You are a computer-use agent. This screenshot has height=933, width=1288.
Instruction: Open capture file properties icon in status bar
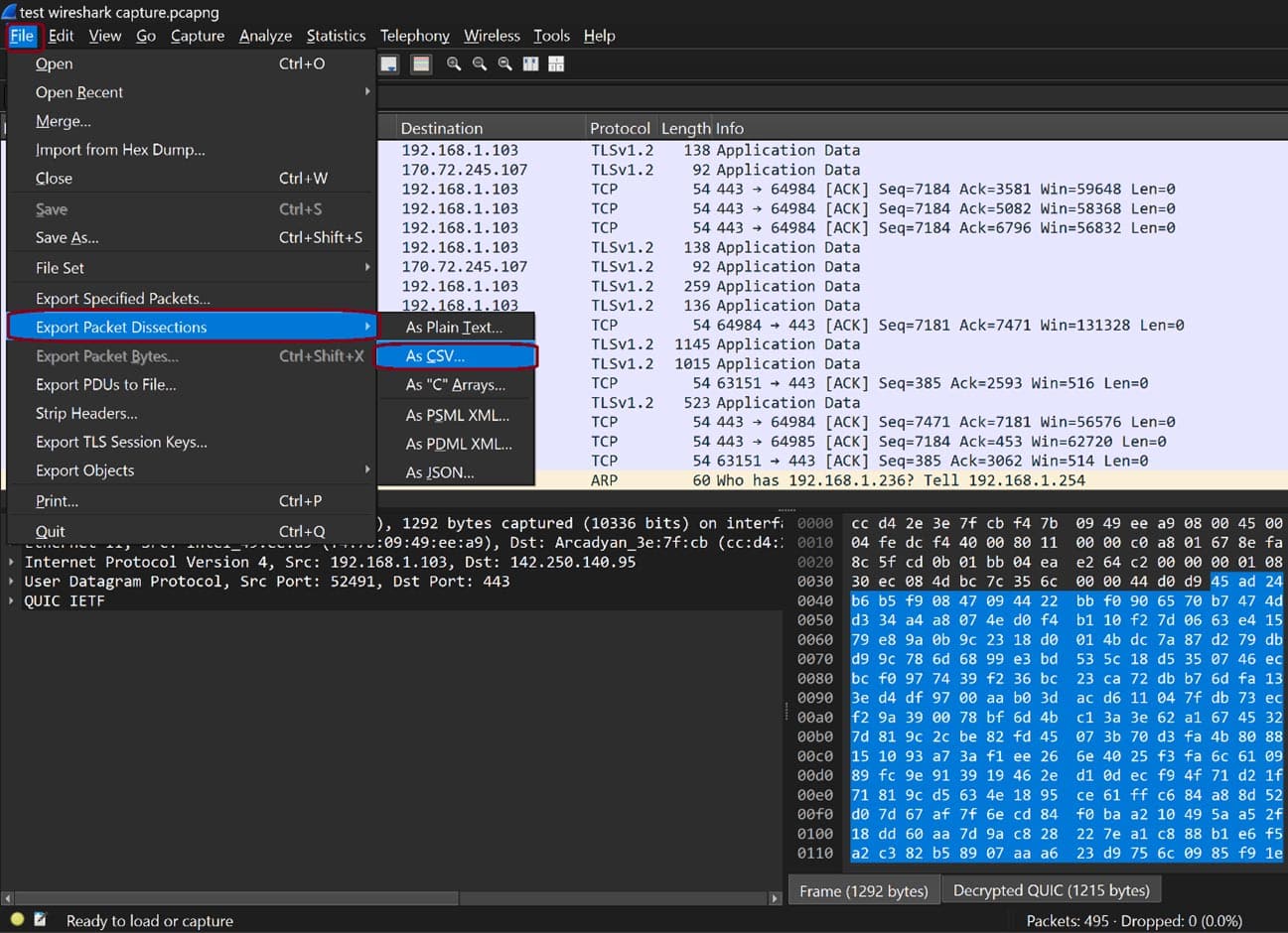pos(40,919)
